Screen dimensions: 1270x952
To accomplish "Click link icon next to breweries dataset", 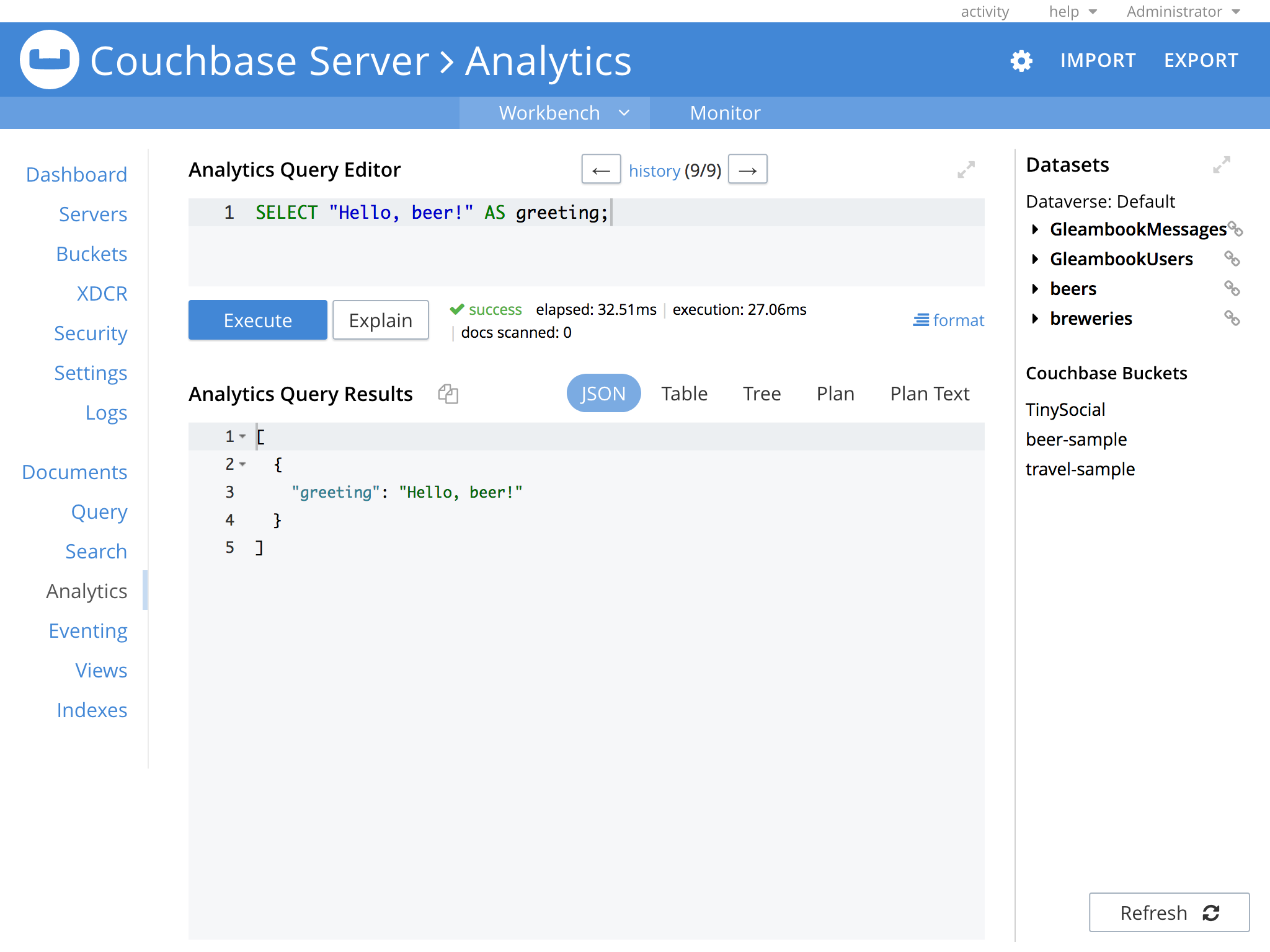I will pos(1232,319).
